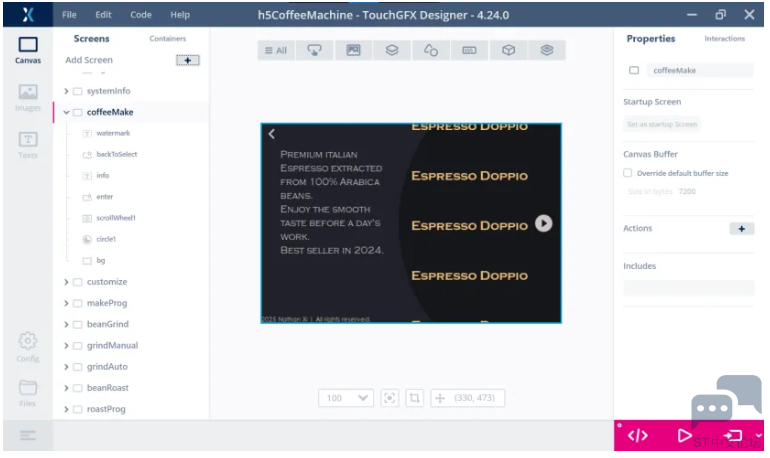This screenshot has height=458, width=770.
Task: Toggle the systemInfo screen checkbox
Action: (x=78, y=91)
